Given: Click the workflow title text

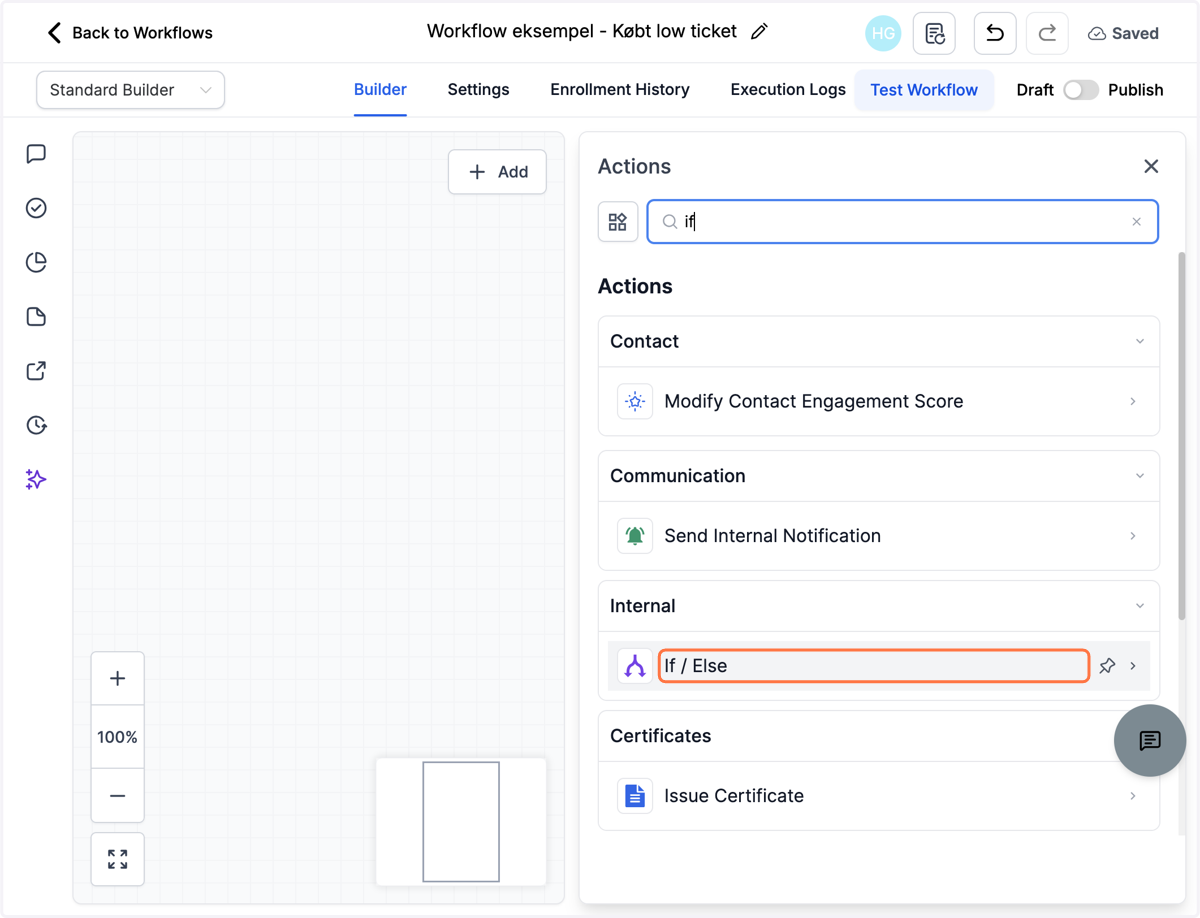Looking at the screenshot, I should pyautogui.click(x=582, y=32).
